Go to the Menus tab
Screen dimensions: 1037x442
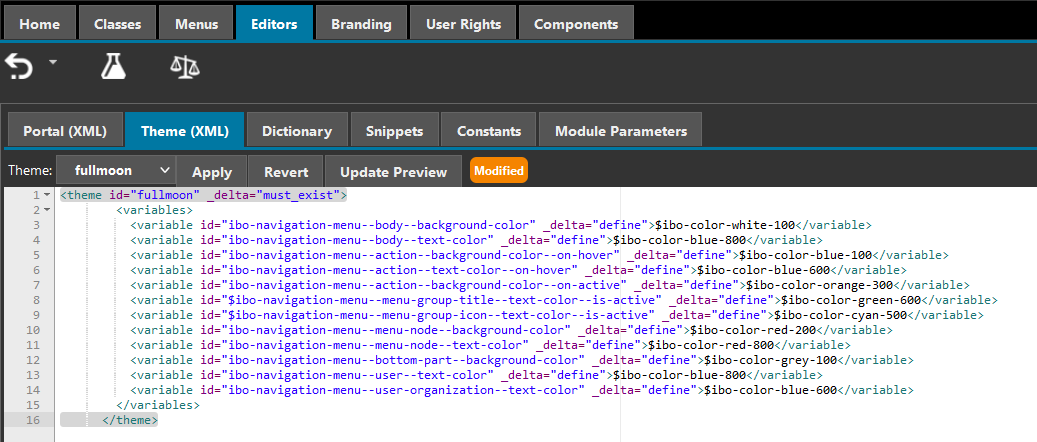[x=195, y=23]
